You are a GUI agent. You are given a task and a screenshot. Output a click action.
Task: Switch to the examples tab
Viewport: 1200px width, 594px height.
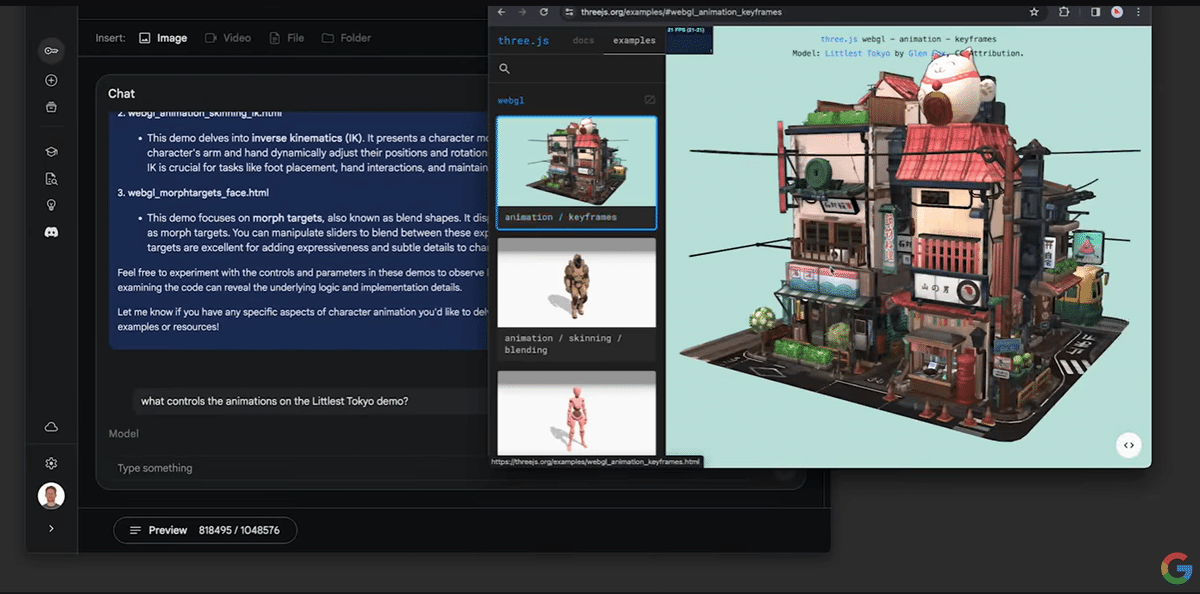tap(634, 41)
